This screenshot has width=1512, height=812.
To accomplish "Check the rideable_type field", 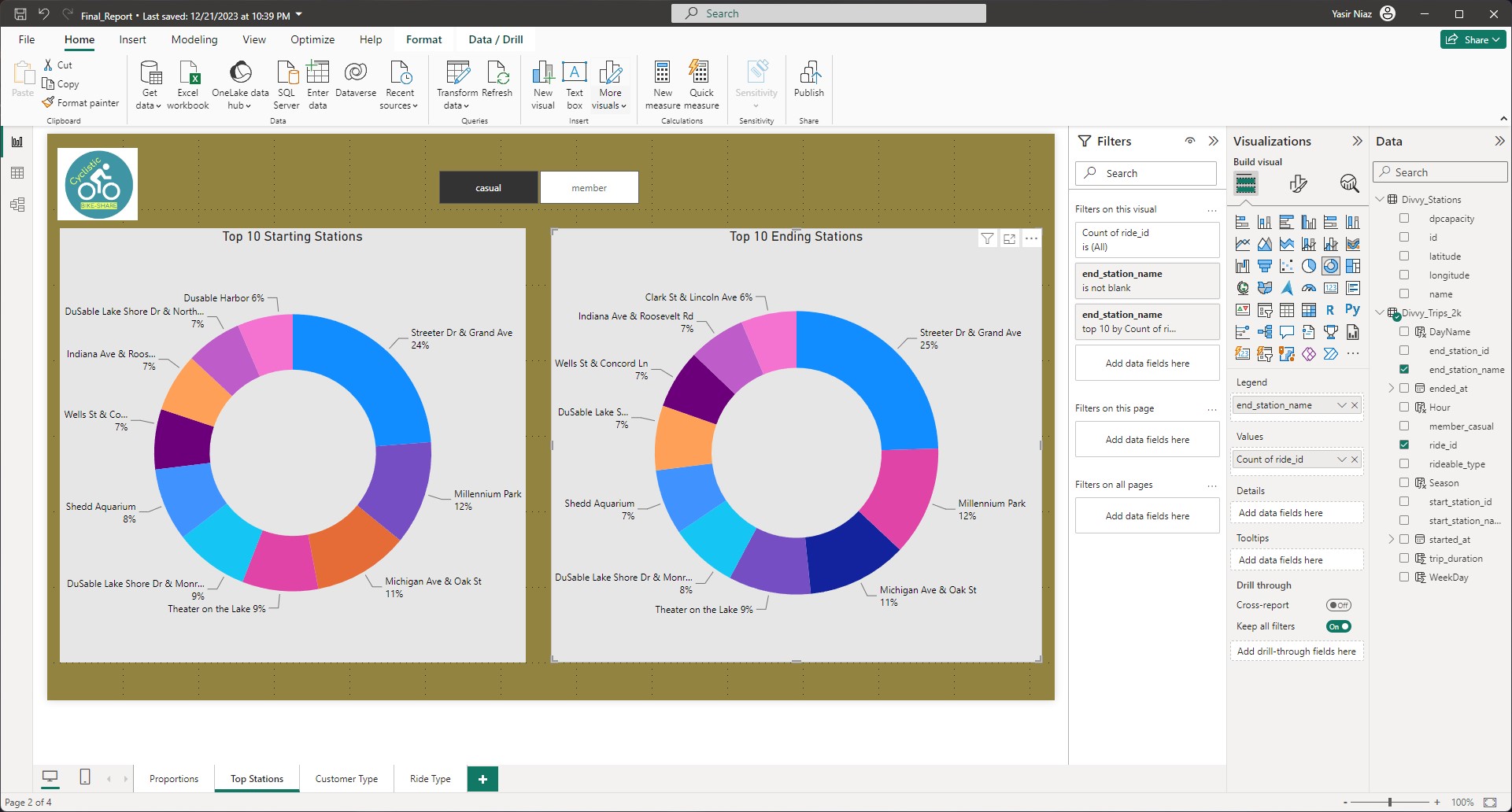I will (x=1404, y=463).
